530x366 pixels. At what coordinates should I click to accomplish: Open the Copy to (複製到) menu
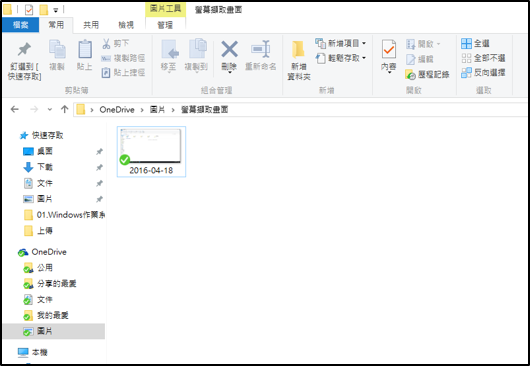196,56
